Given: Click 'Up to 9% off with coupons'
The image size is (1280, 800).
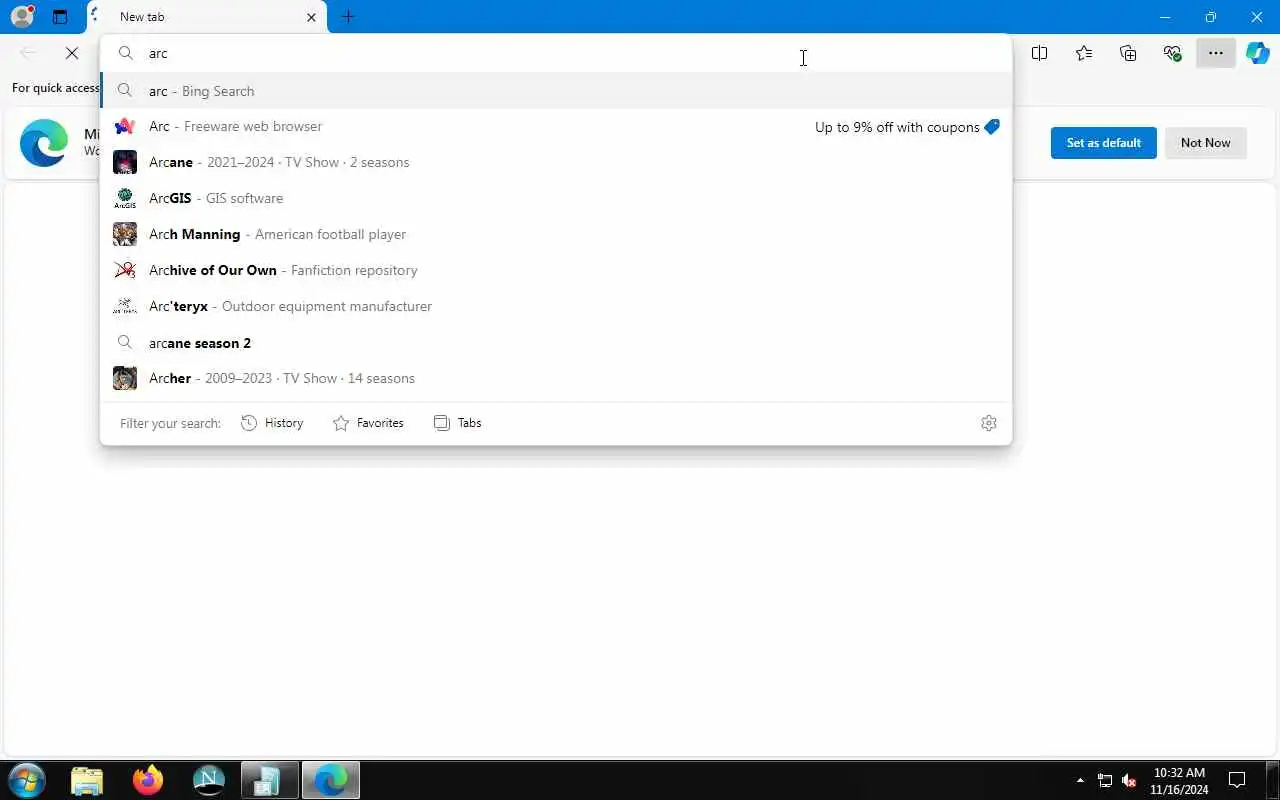Looking at the screenshot, I should pyautogui.click(x=897, y=127).
